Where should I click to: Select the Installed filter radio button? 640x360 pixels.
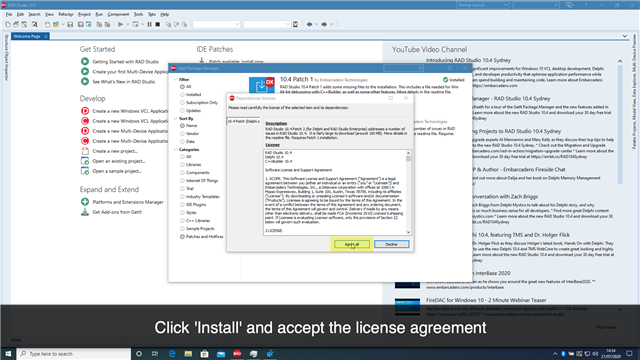tap(182, 95)
